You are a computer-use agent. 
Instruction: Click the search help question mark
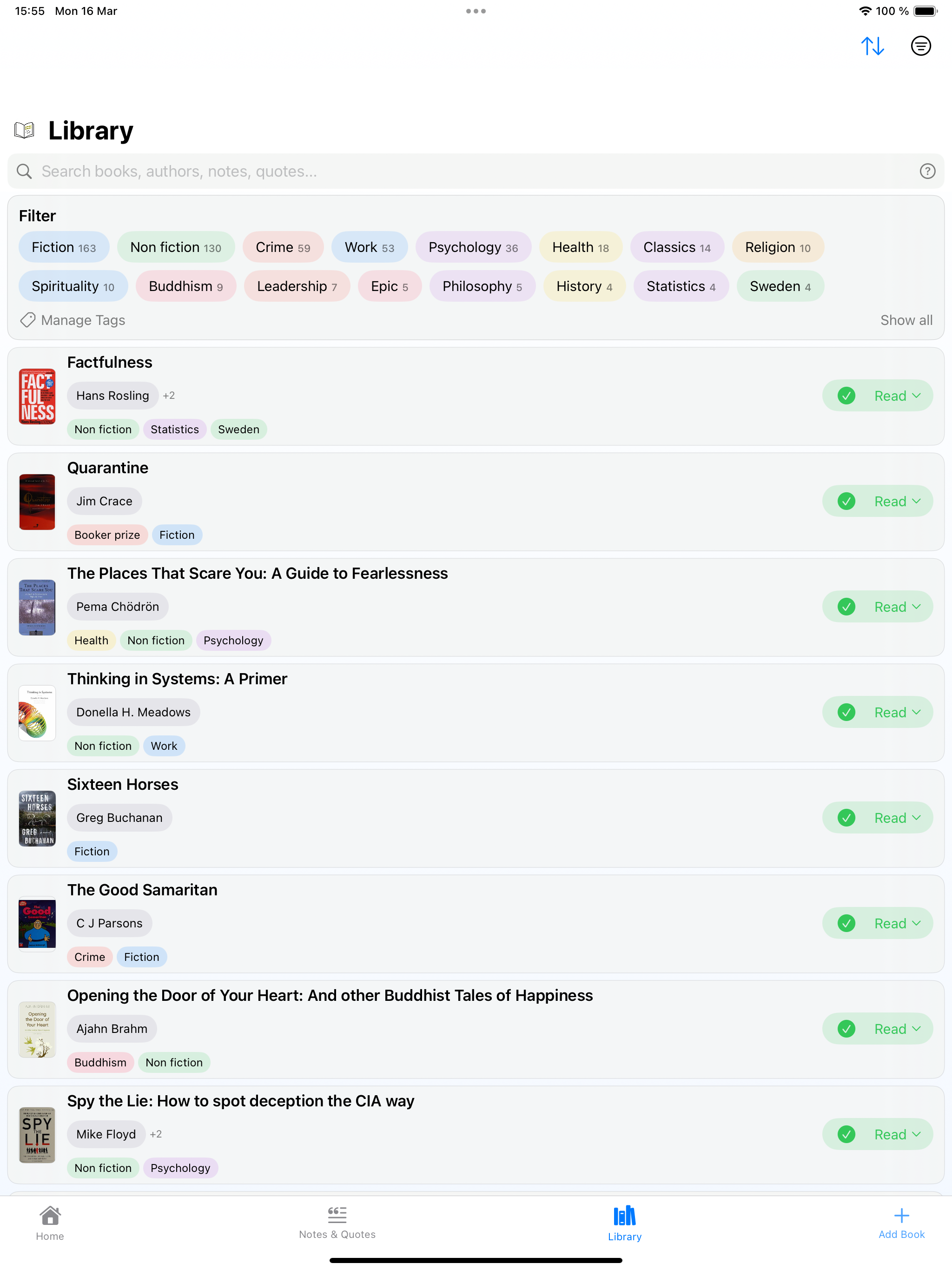[927, 171]
